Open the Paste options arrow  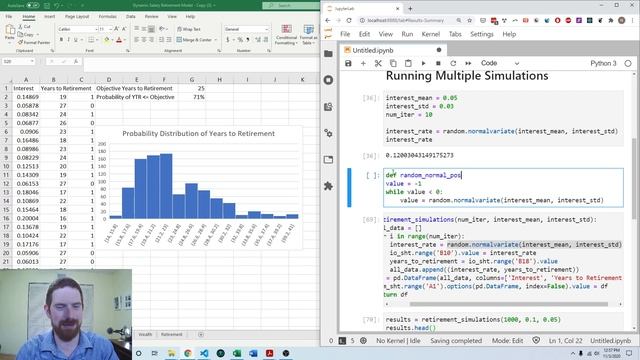(9, 42)
